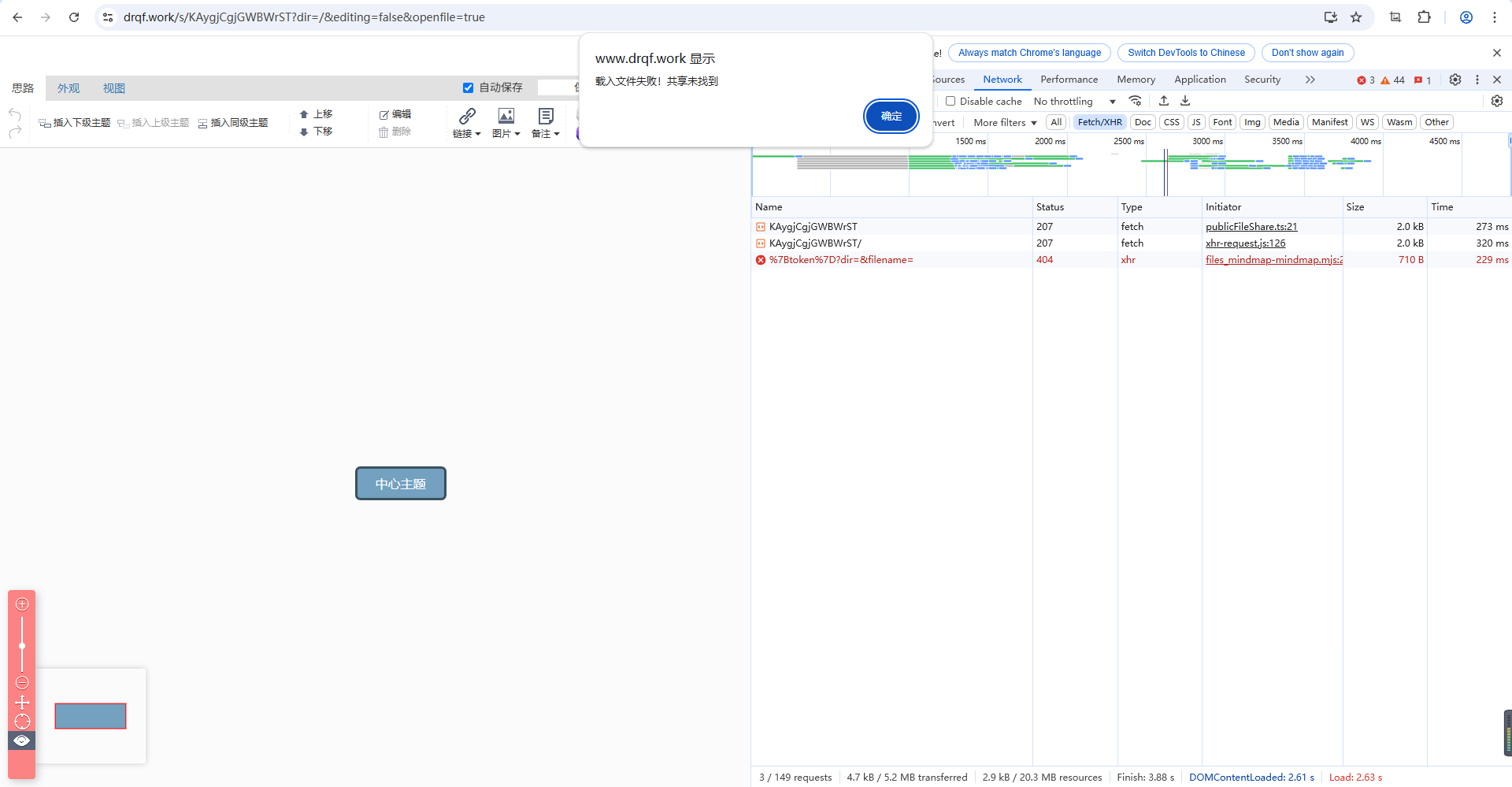Toggle the Doc filter chip

coord(1143,122)
